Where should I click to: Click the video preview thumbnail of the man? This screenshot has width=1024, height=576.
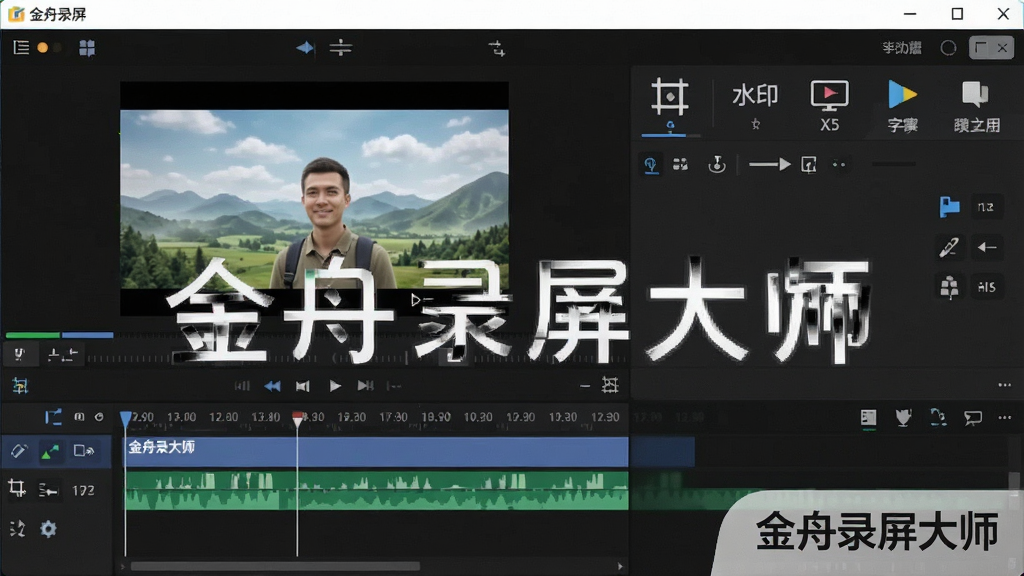[x=314, y=199]
